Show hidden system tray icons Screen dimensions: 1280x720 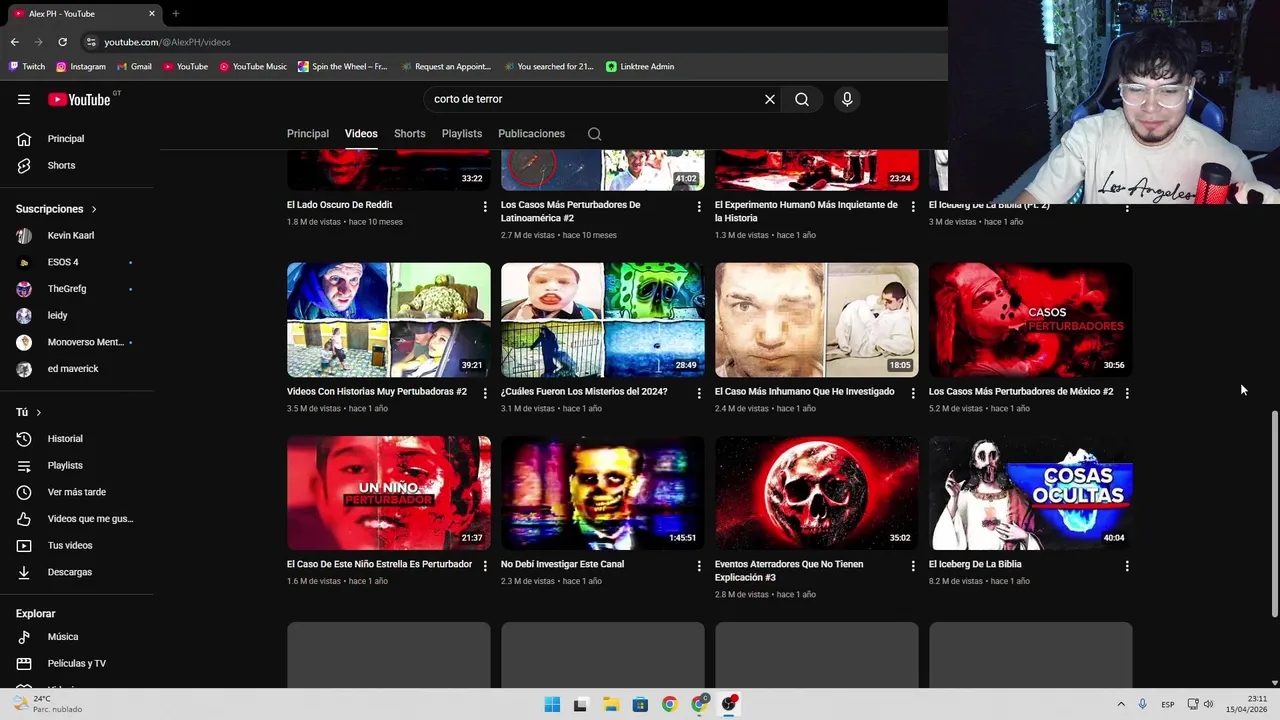[x=1121, y=704]
